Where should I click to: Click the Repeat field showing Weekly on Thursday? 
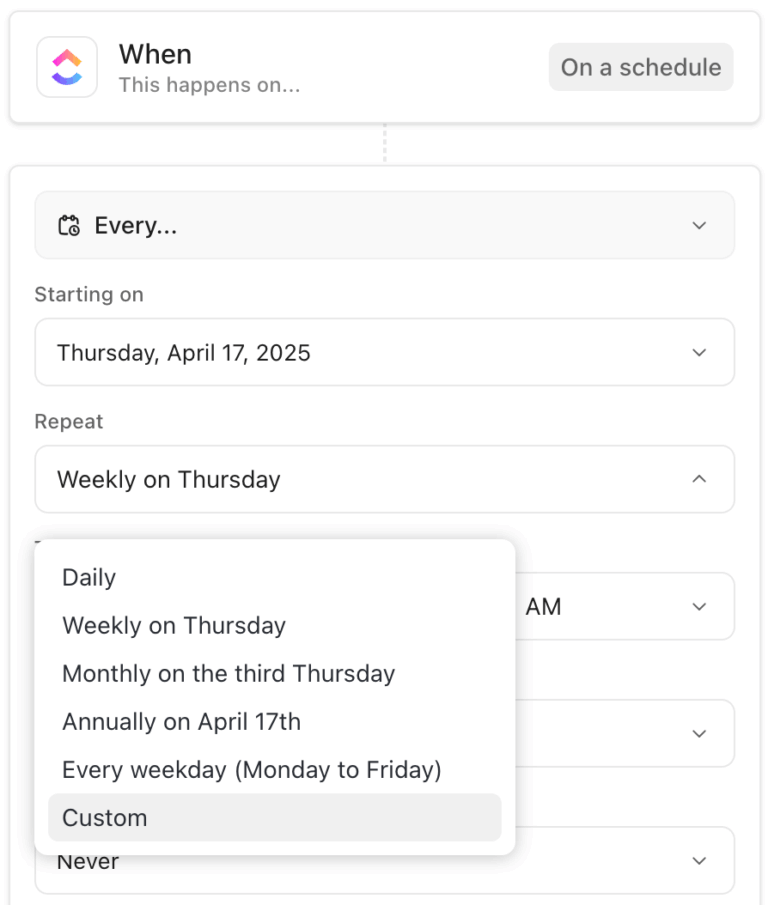point(384,479)
